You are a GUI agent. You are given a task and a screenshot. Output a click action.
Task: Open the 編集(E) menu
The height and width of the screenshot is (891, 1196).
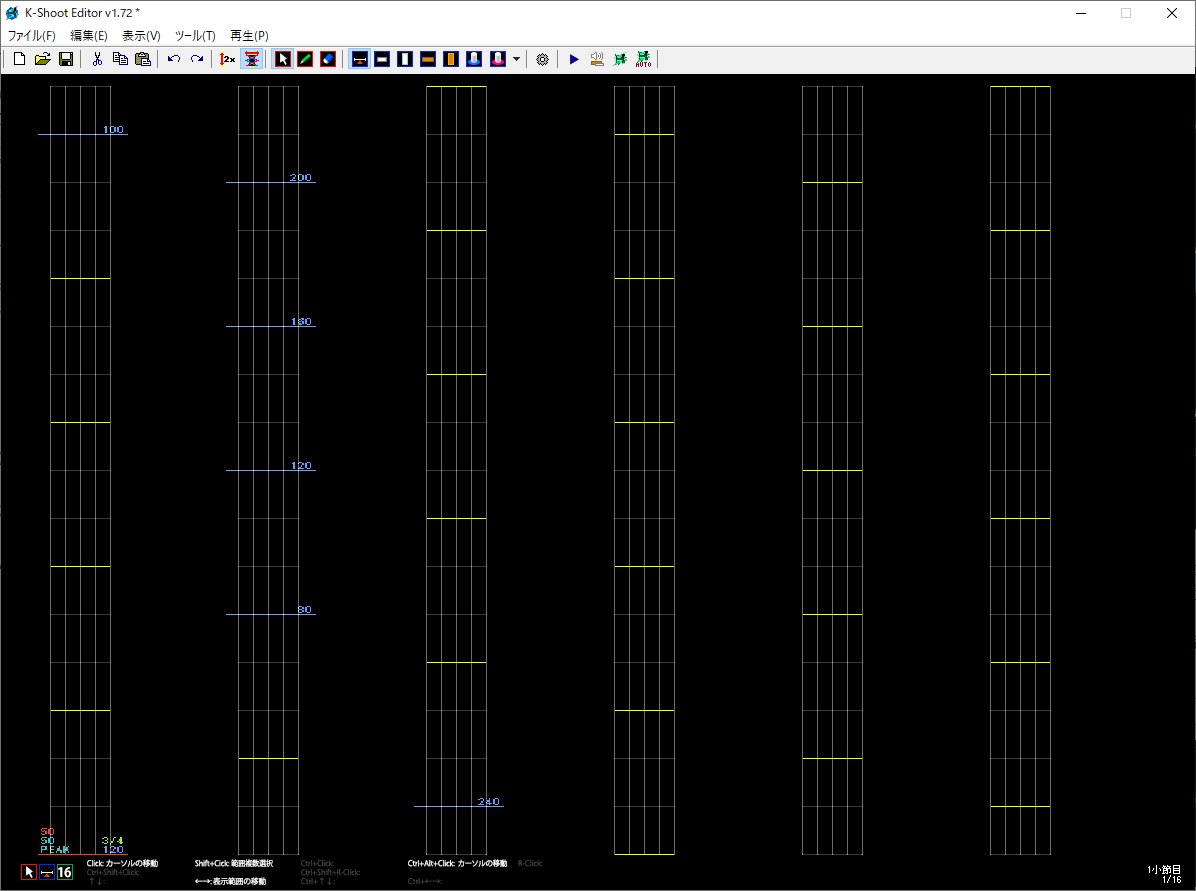coord(88,35)
